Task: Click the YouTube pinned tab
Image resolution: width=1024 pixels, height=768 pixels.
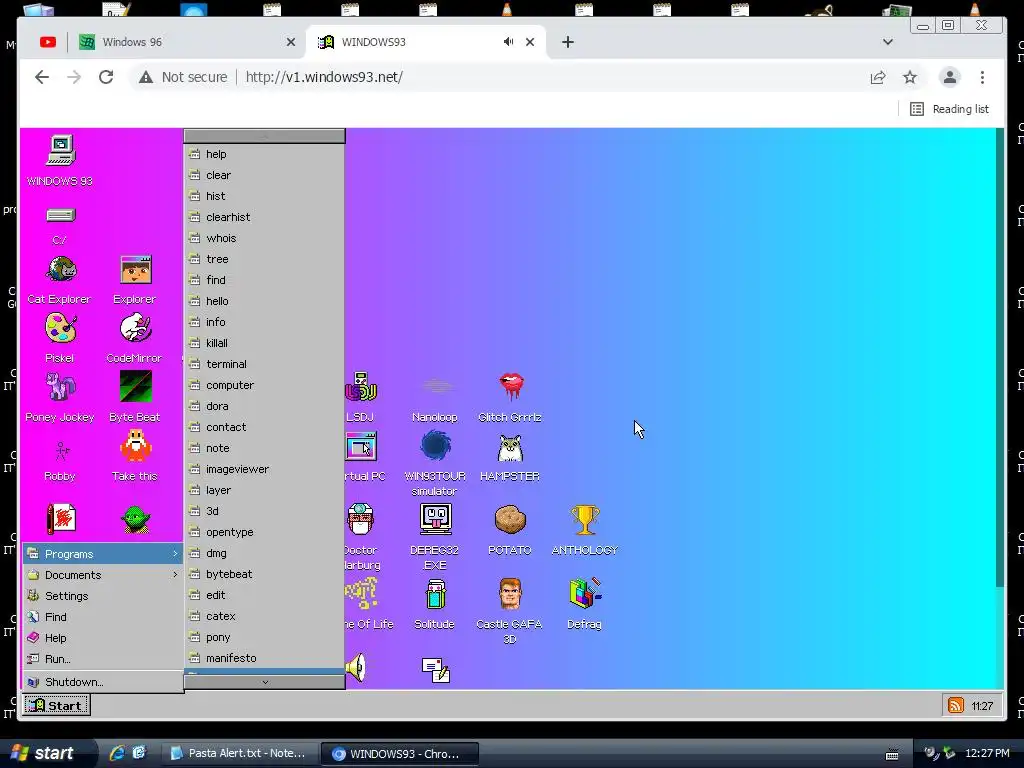Action: click(48, 42)
